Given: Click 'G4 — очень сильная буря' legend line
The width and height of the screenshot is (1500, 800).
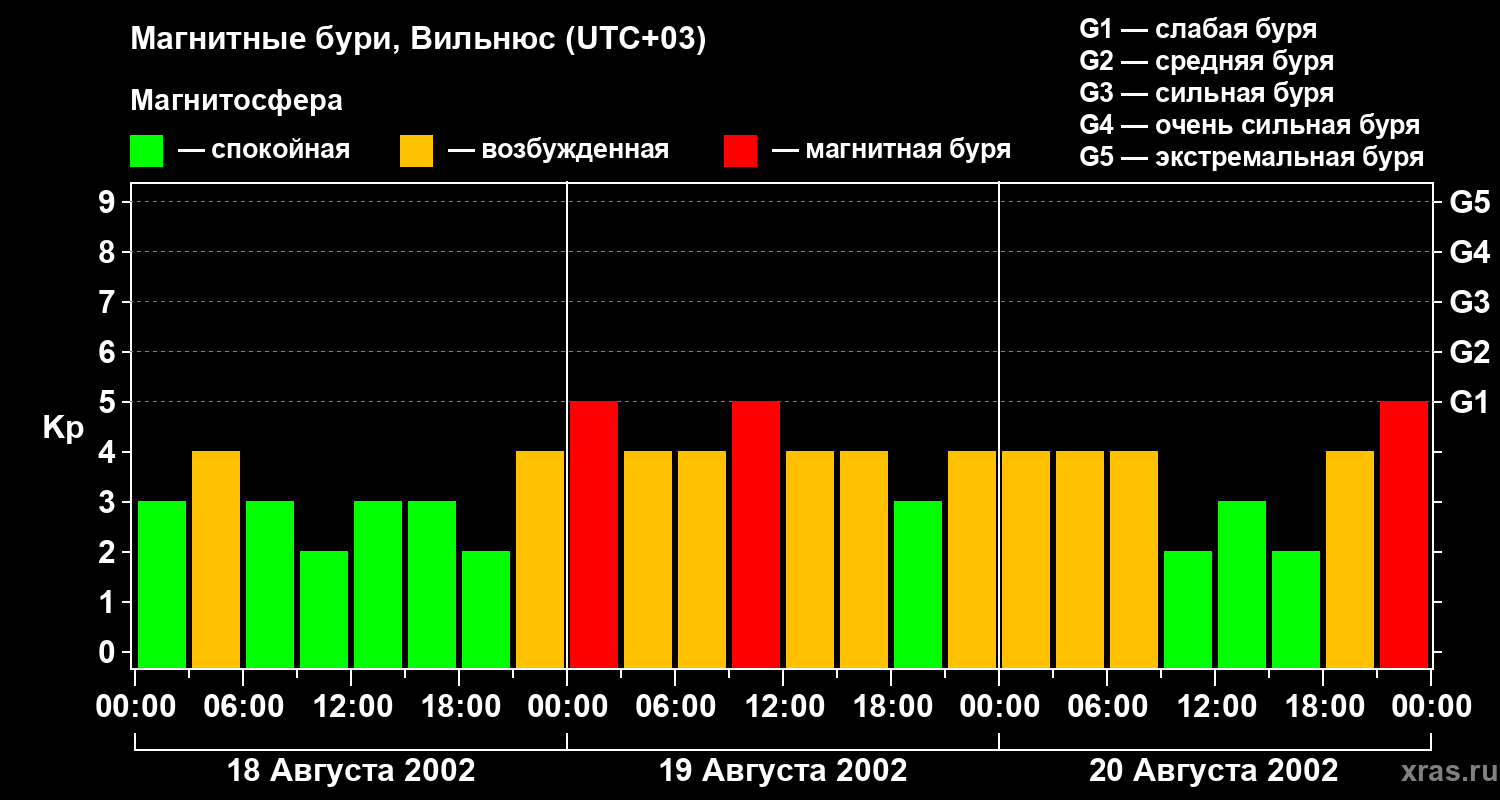Looking at the screenshot, I should point(1249,125).
